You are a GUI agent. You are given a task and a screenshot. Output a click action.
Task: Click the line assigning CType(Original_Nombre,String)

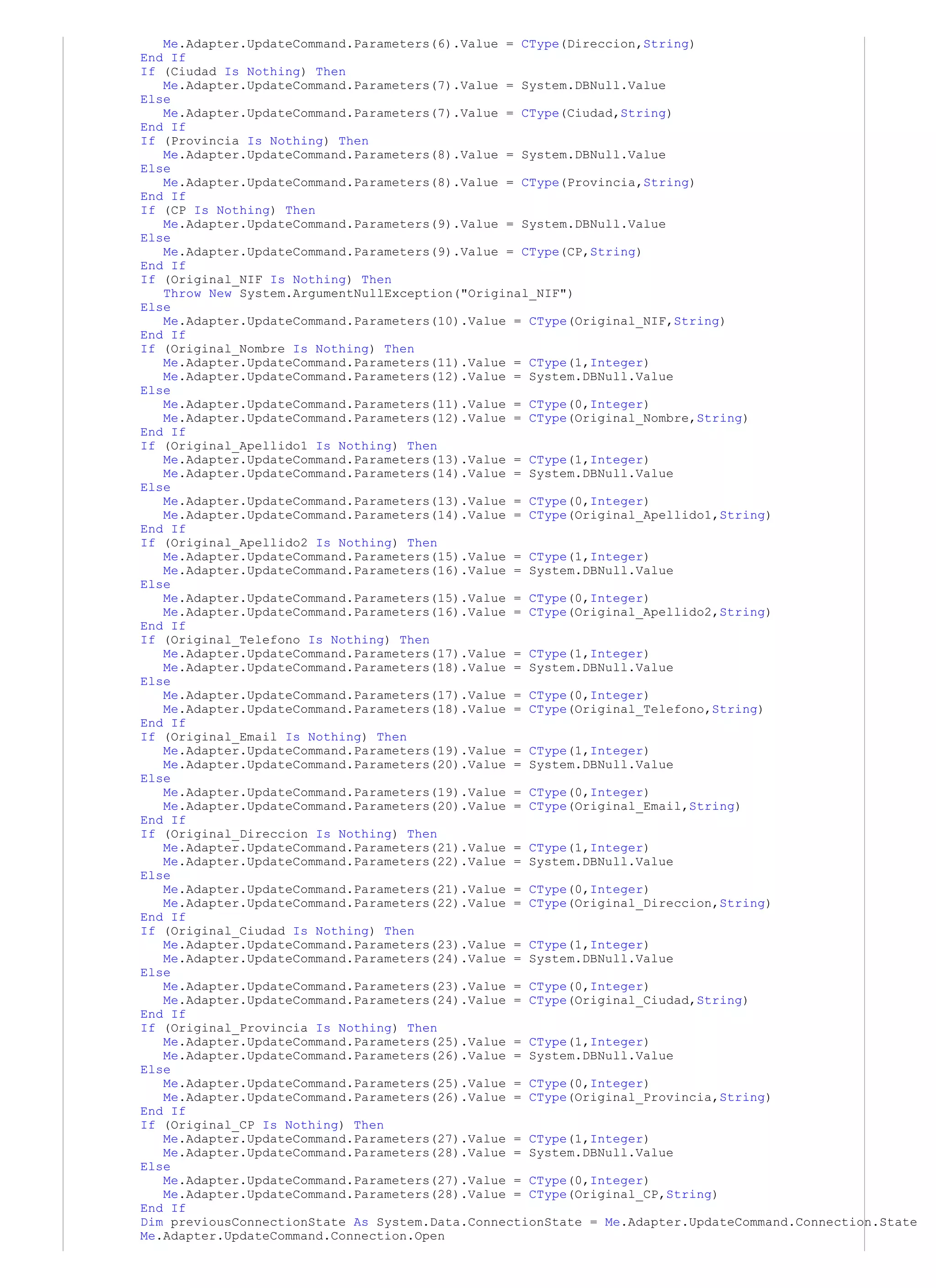click(455, 418)
